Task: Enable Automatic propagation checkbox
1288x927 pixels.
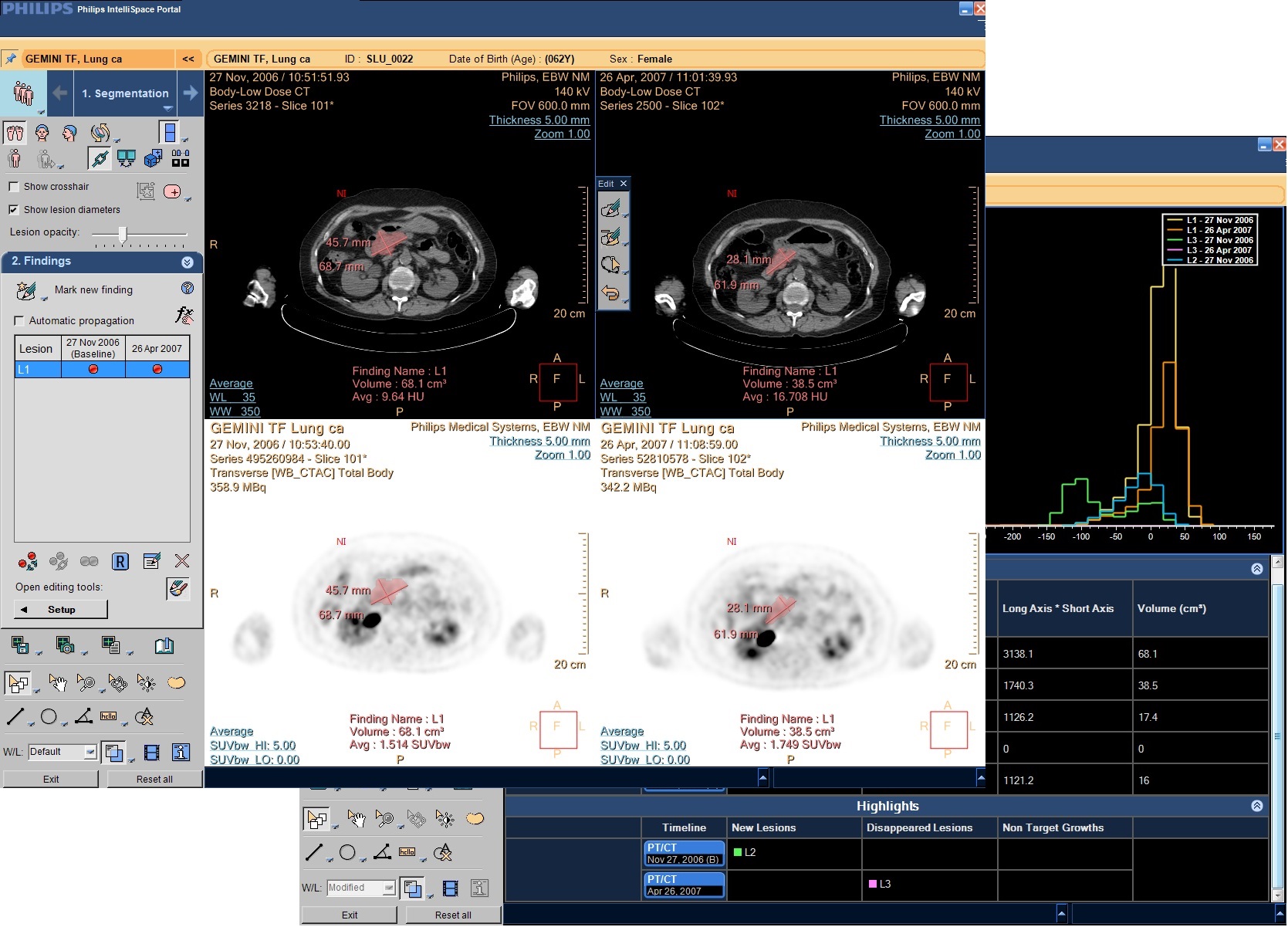Action: (19, 321)
